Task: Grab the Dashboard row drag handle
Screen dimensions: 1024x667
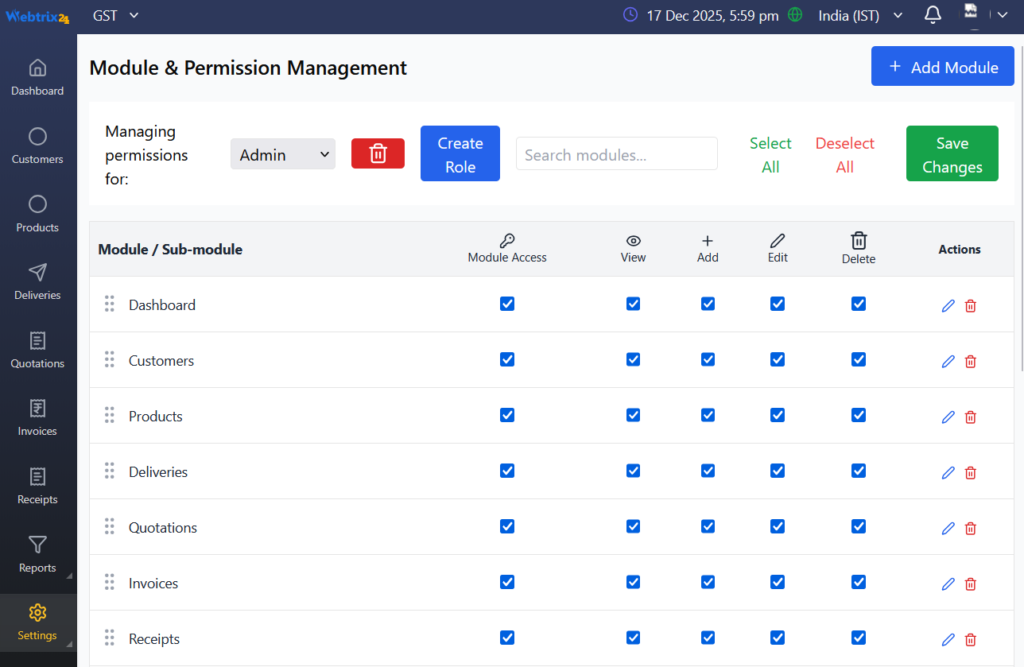Action: pos(110,304)
